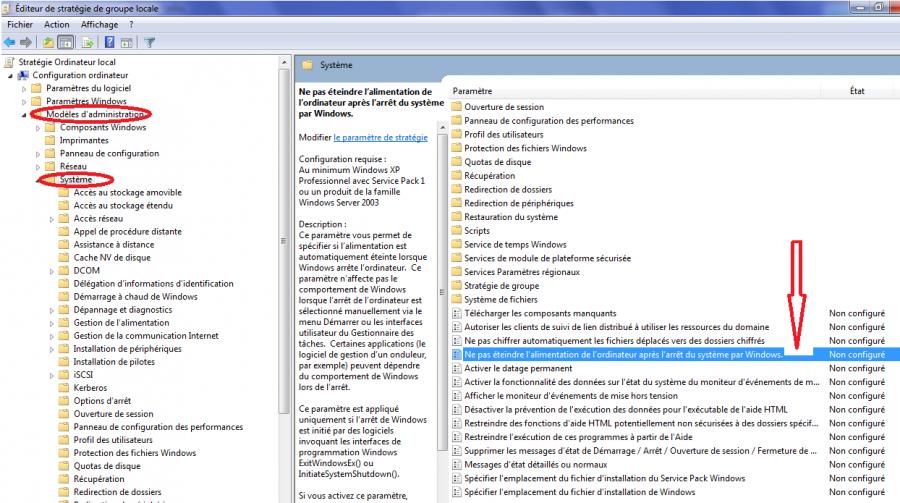This screenshot has height=503, width=900.
Task: Click the policy icon beside Afficher le moniteur d'événements
Action: coord(457,396)
